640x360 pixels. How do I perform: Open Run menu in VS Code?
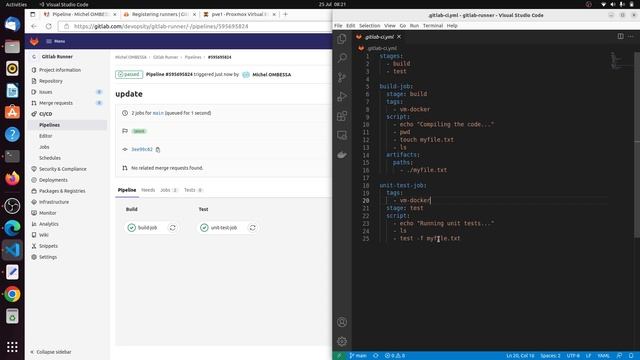pos(414,25)
